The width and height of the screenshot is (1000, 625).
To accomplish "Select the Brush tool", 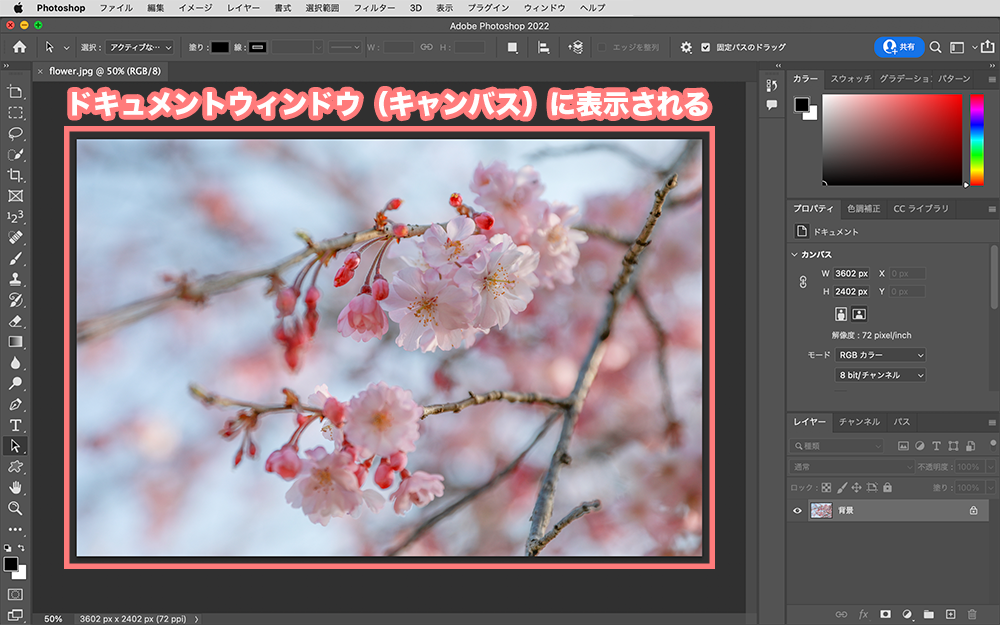I will pyautogui.click(x=15, y=258).
